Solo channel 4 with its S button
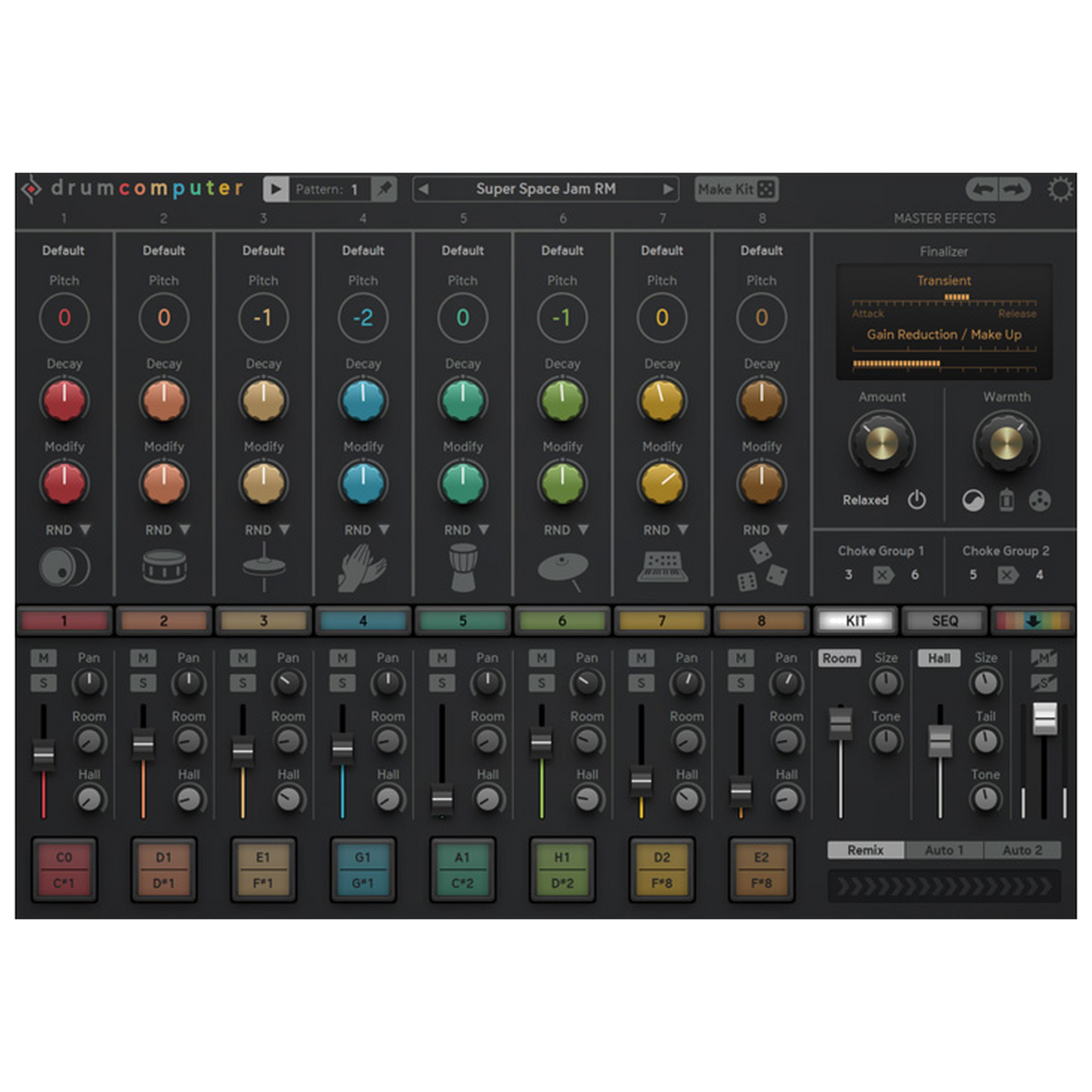This screenshot has width=1092, height=1092. [x=342, y=683]
